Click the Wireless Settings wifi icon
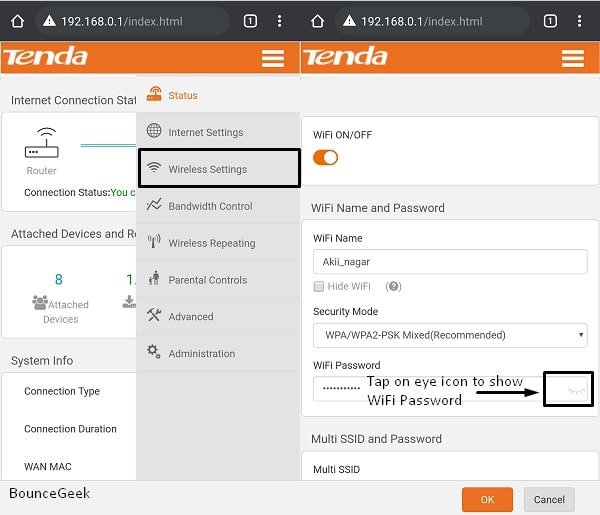Viewport: 600px width, 515px height. click(x=154, y=168)
